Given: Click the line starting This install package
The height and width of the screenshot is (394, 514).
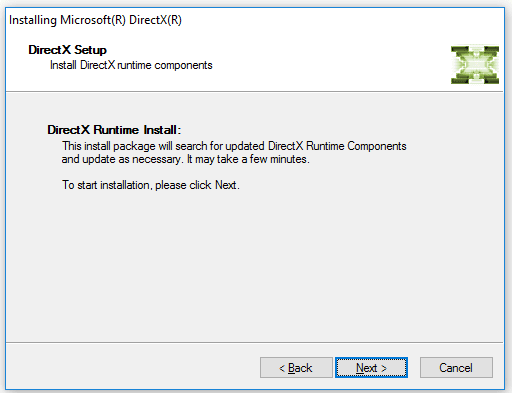Looking at the screenshot, I should (x=234, y=146).
